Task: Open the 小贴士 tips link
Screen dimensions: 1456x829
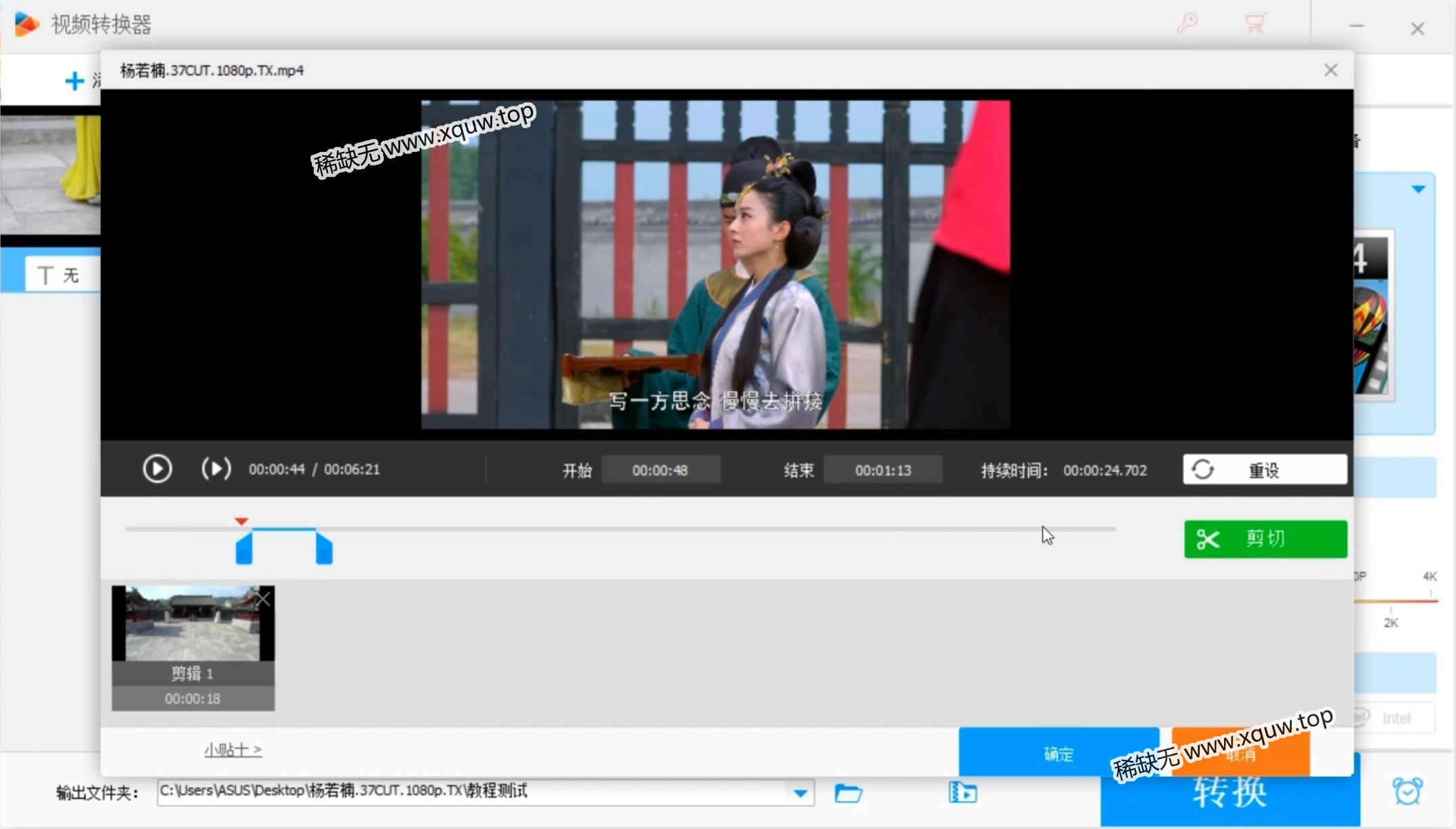Action: (233, 750)
